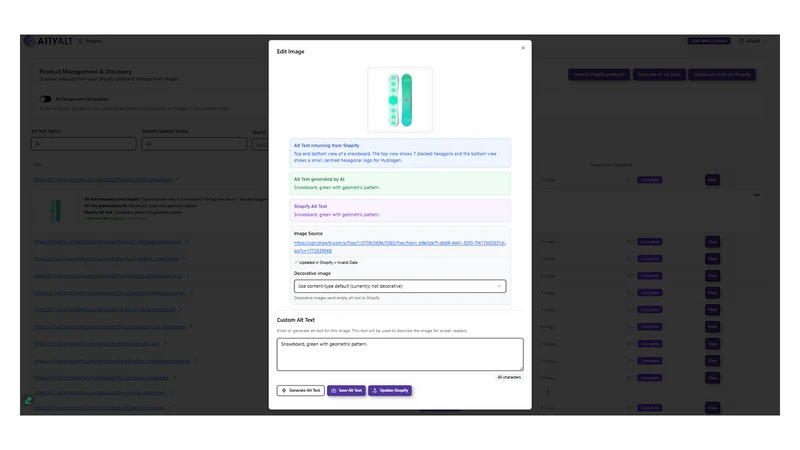This screenshot has height=450, width=800.
Task: Open the collection-snowboard-liquid product URL
Action: click(108, 276)
